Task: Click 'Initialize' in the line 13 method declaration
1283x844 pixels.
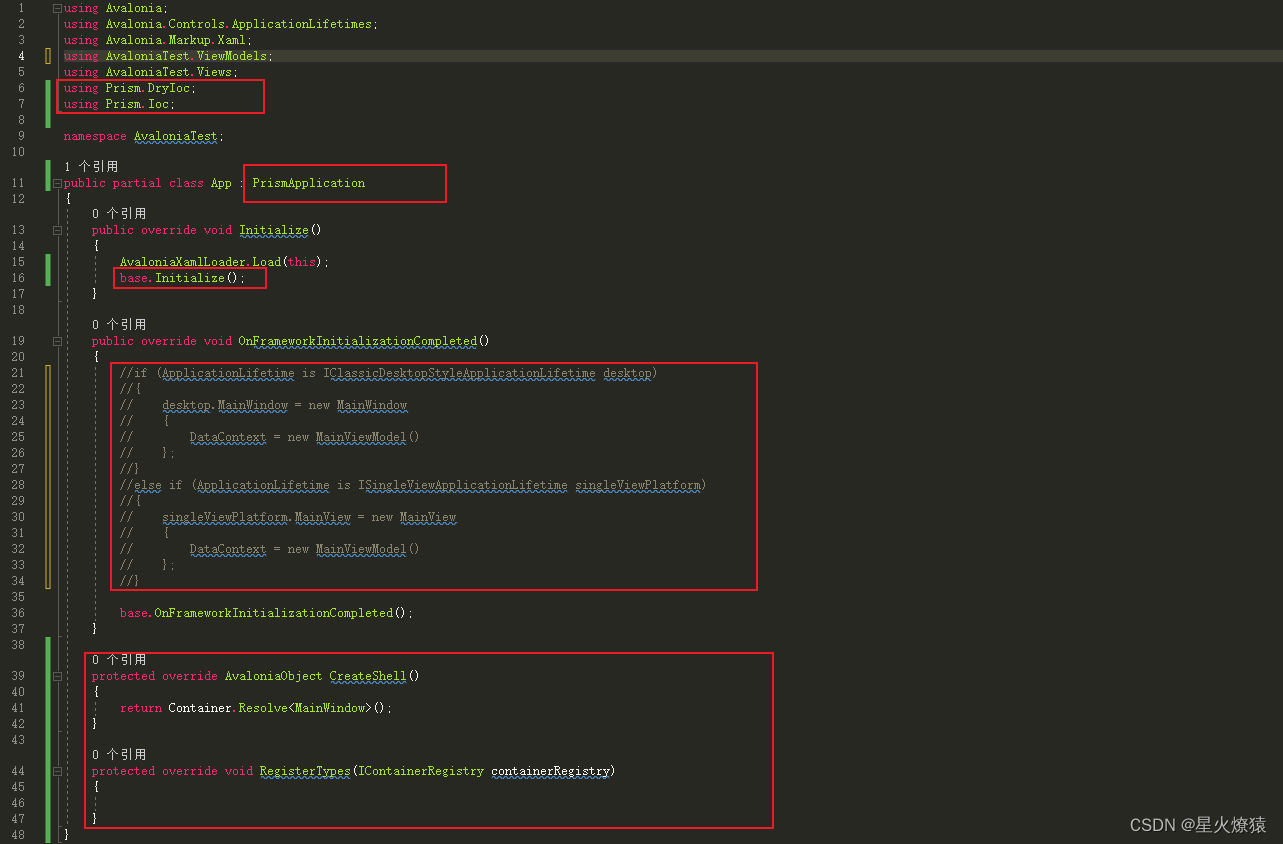Action: (x=274, y=230)
